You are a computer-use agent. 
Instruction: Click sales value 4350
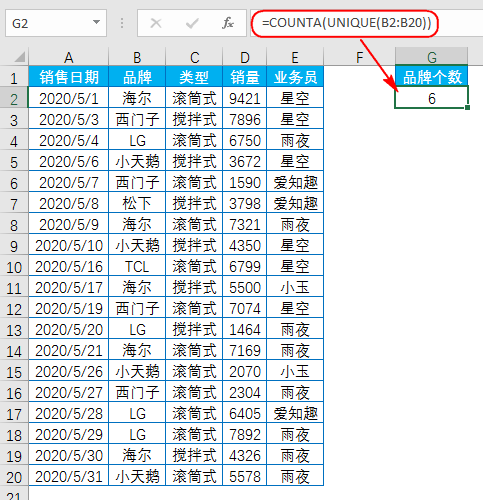pyautogui.click(x=245, y=244)
